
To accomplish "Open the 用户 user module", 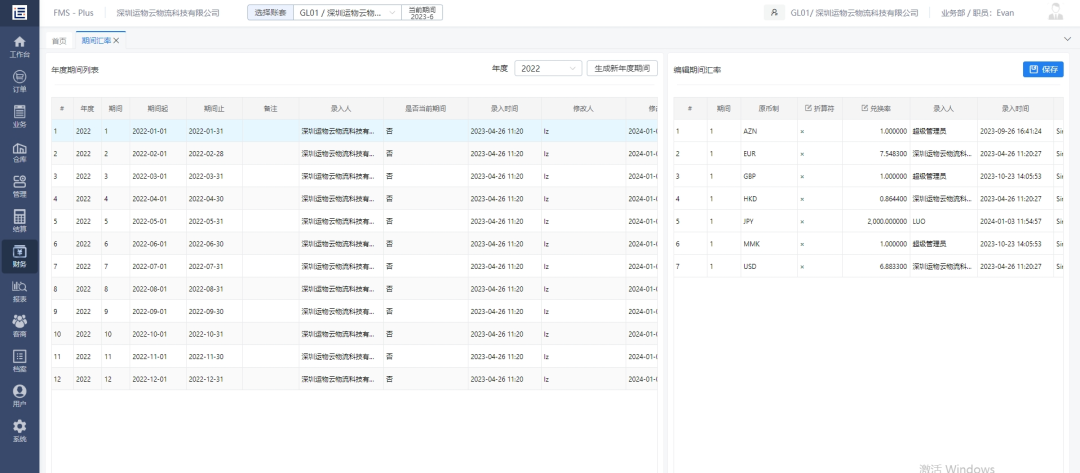I will (19, 397).
